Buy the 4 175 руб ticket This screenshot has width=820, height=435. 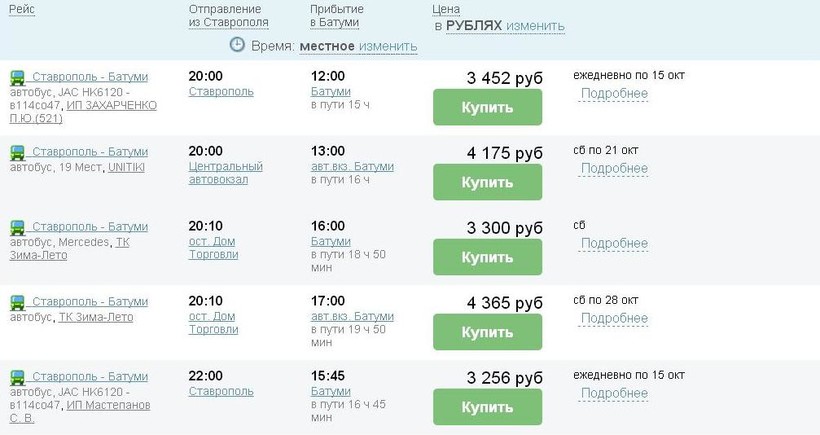coord(487,182)
